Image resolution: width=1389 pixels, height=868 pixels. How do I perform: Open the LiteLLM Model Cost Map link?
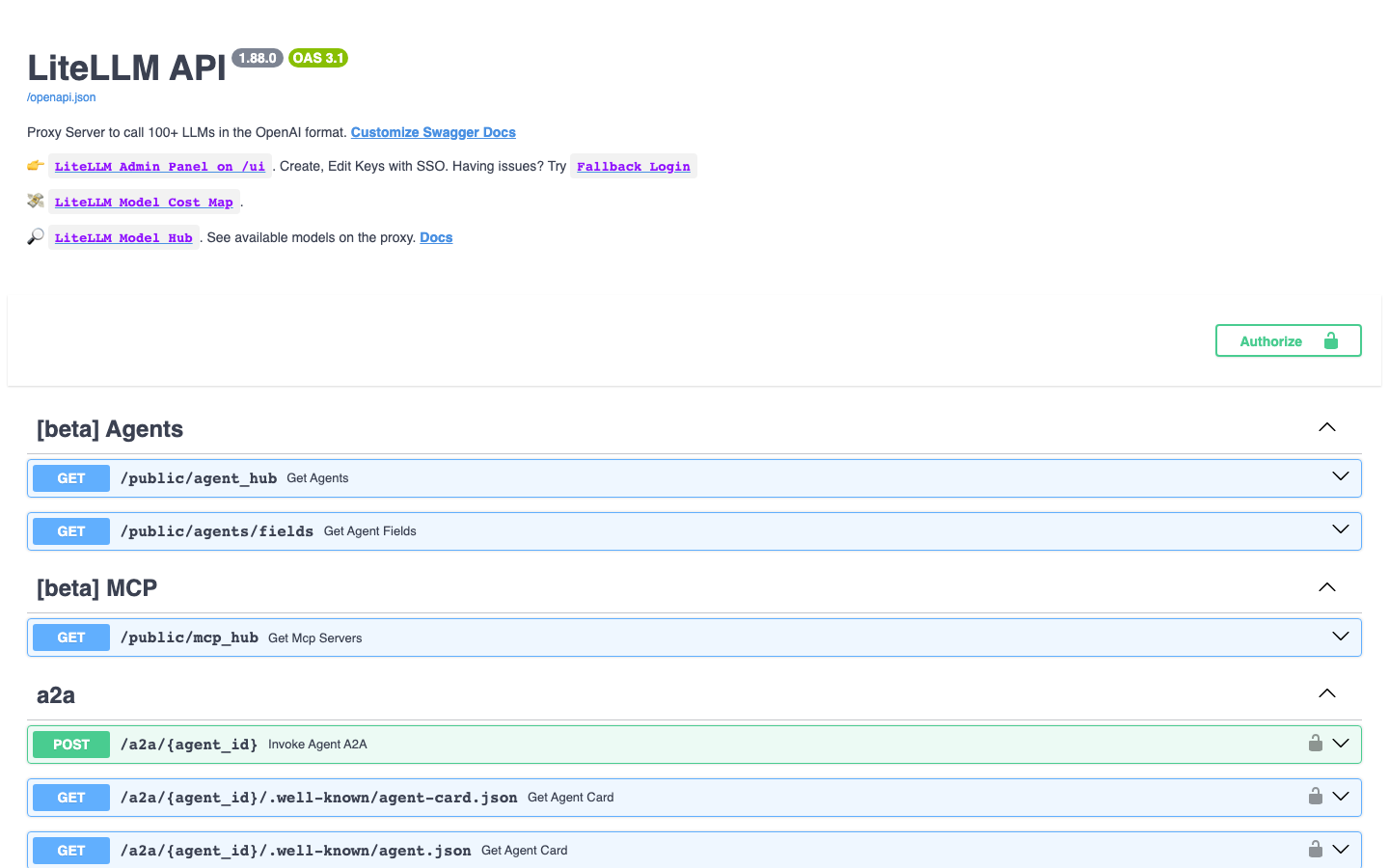144,202
